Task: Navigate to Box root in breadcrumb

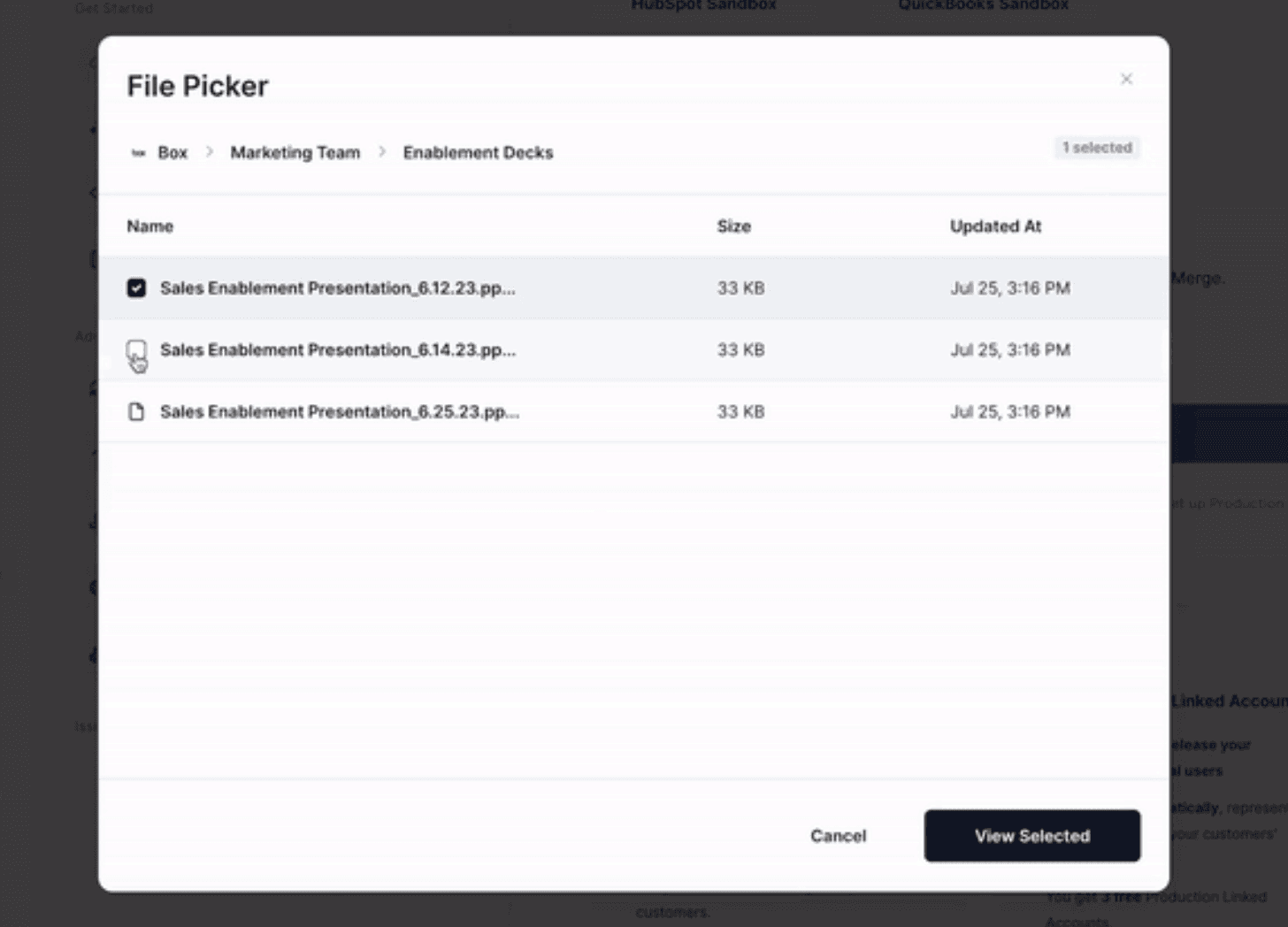Action: (172, 153)
